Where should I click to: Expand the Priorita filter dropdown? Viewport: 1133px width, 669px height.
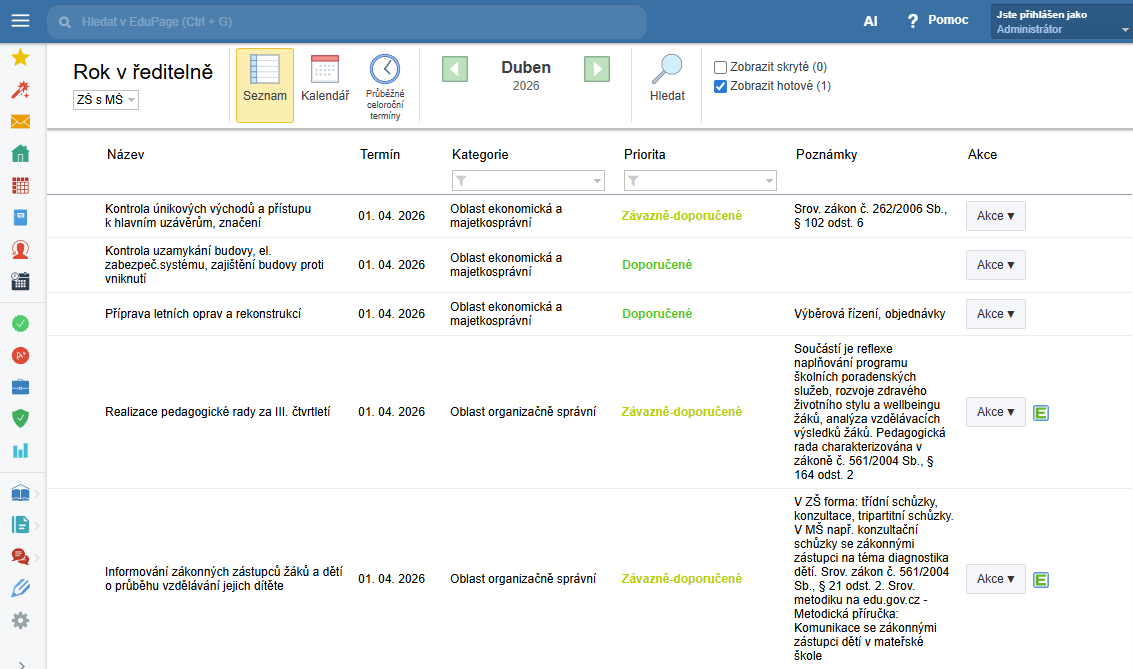coord(700,181)
